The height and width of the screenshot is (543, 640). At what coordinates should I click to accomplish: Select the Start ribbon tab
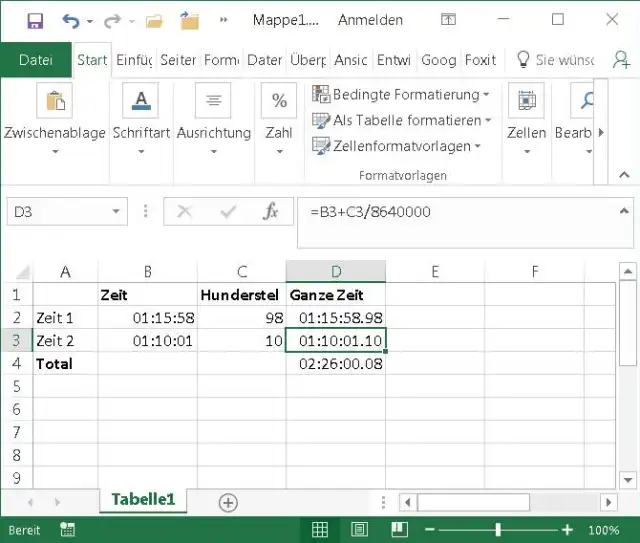(x=92, y=60)
